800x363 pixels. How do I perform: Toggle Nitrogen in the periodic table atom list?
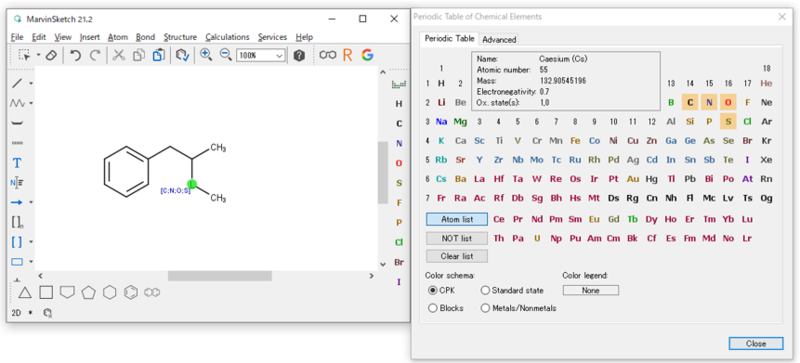click(709, 103)
